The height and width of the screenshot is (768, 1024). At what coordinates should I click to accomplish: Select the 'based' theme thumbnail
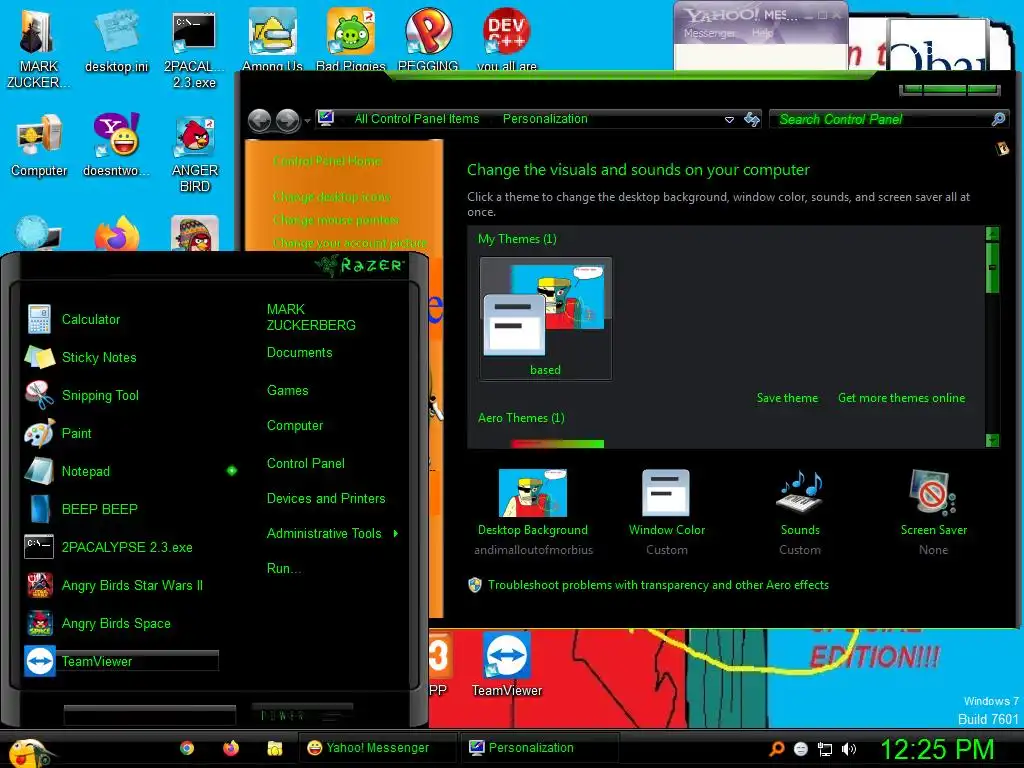click(x=545, y=318)
